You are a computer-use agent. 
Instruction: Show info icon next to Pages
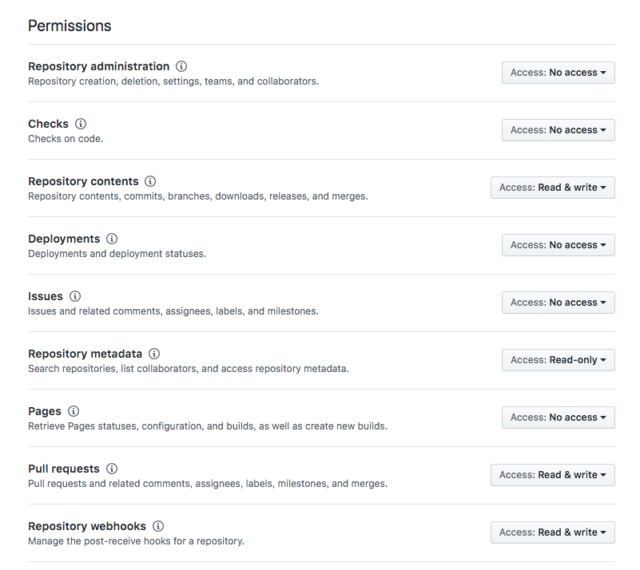pyautogui.click(x=73, y=411)
